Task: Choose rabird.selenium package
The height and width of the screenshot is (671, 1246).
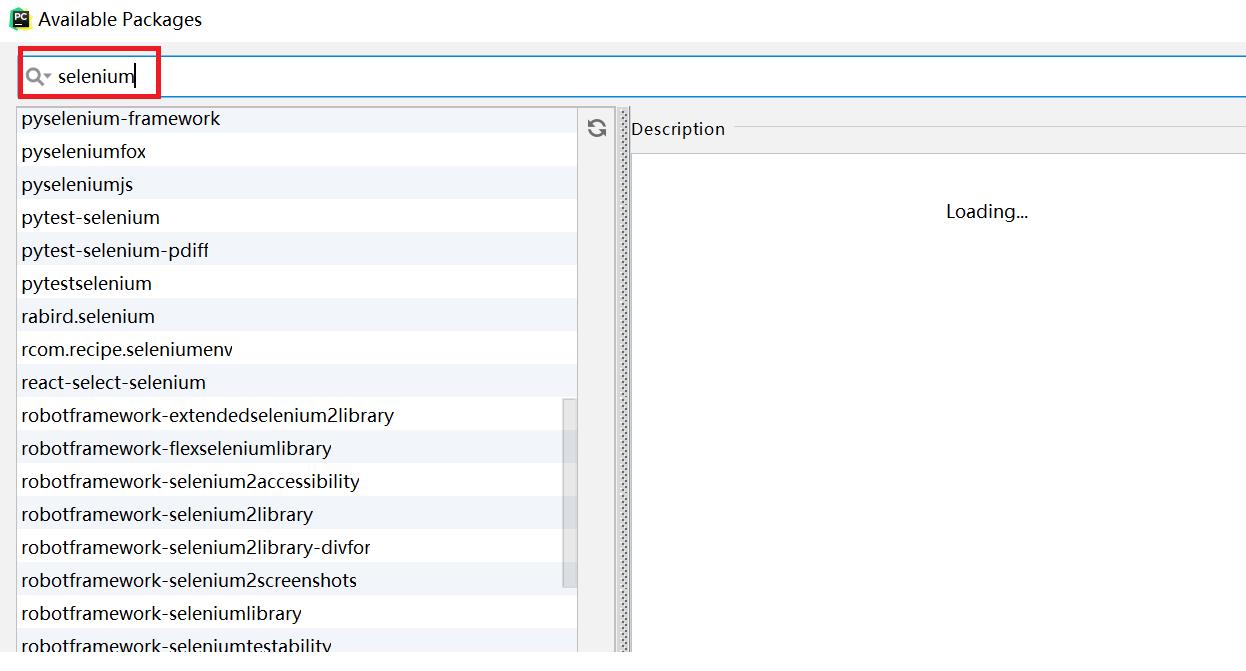Action: pyautogui.click(x=88, y=317)
